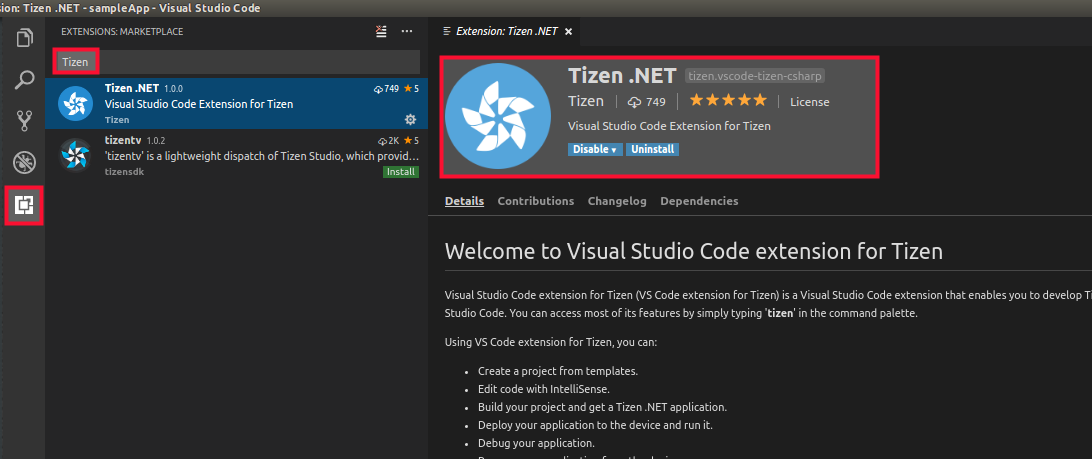Open the Explorer view in activity bar
The image size is (1092, 459).
click(x=24, y=38)
